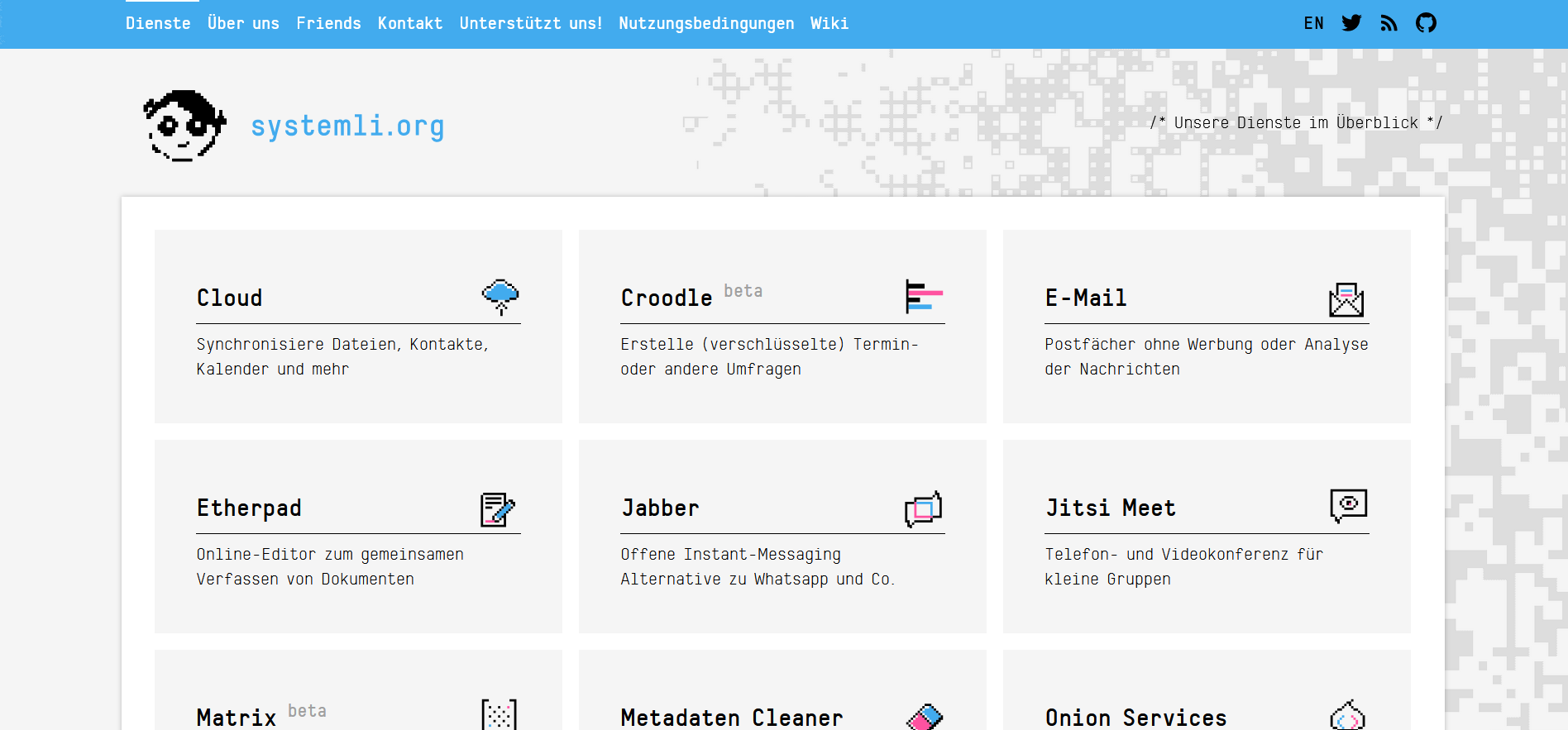Screen dimensions: 1568x730
Task: Open the Croodle service heading
Action: 667,298
